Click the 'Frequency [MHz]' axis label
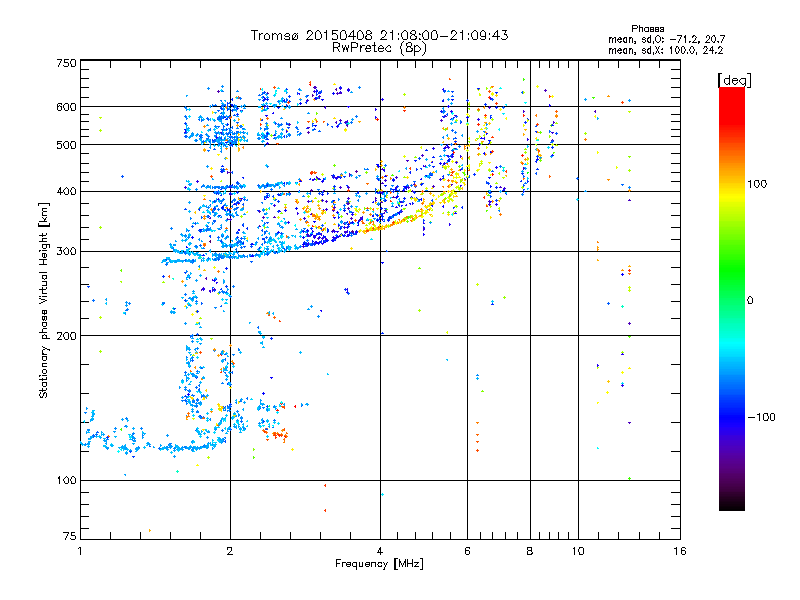Image resolution: width=800 pixels, height=600 pixels. point(379,563)
